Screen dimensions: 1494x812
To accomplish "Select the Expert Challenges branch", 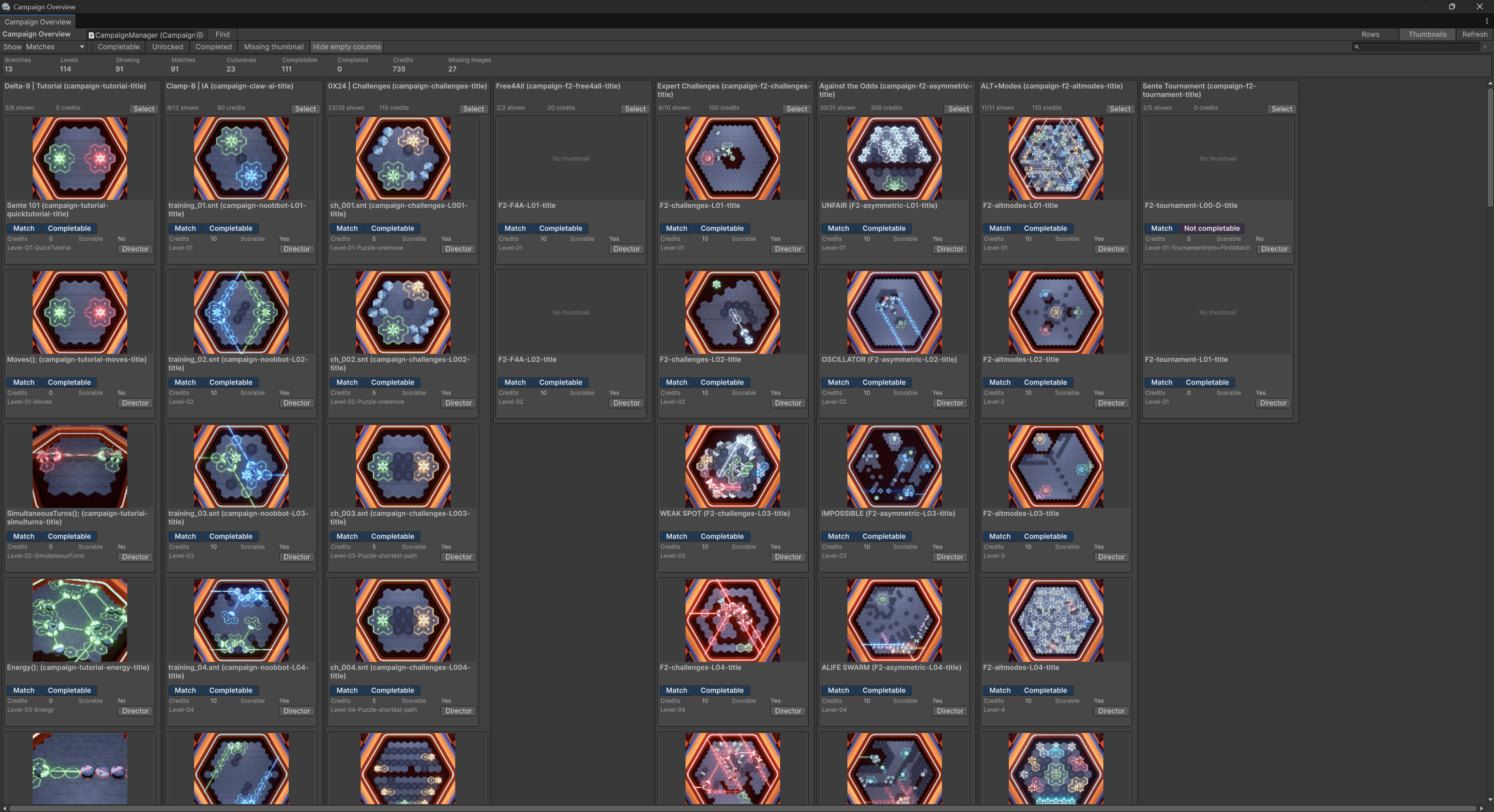I will coord(796,109).
